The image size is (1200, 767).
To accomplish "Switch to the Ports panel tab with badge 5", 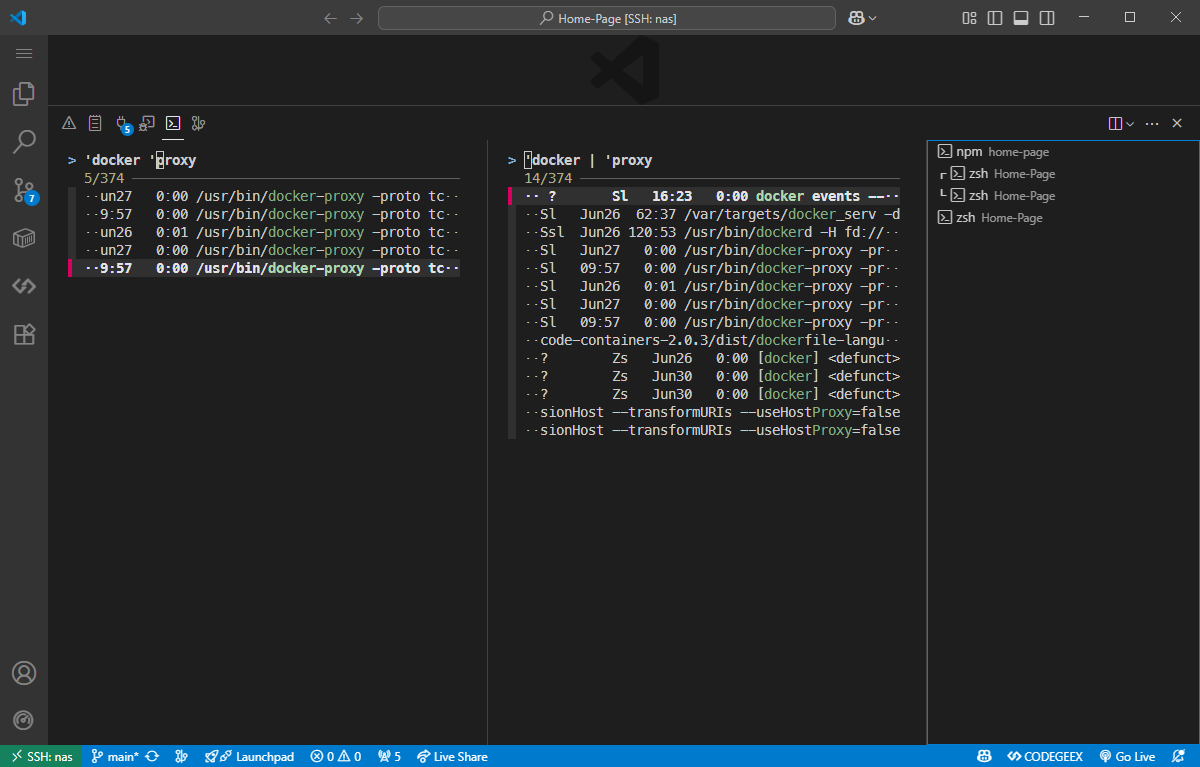I will 122,123.
